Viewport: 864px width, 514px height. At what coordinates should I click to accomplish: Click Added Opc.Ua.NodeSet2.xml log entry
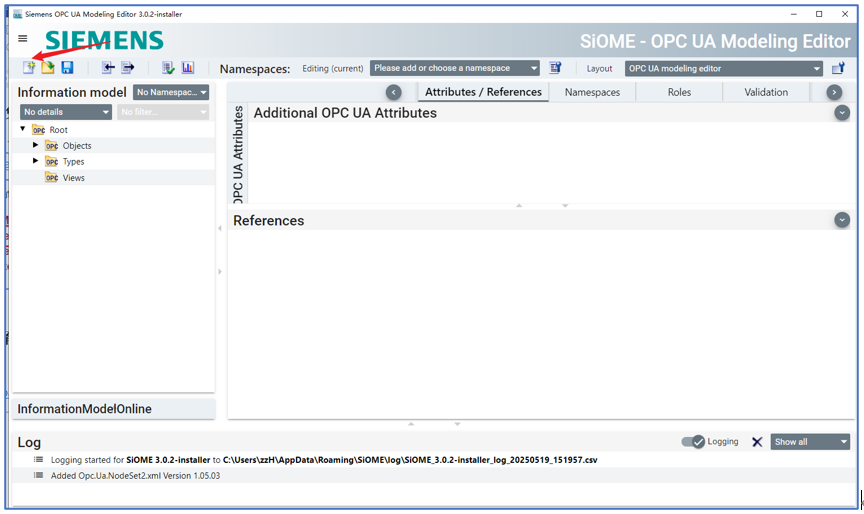pyautogui.click(x=136, y=476)
